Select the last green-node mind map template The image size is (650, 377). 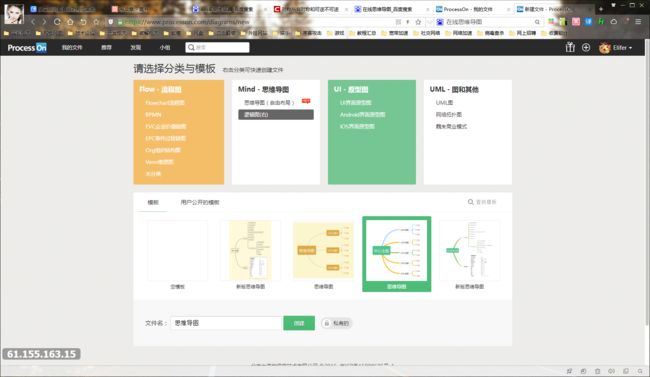point(469,251)
